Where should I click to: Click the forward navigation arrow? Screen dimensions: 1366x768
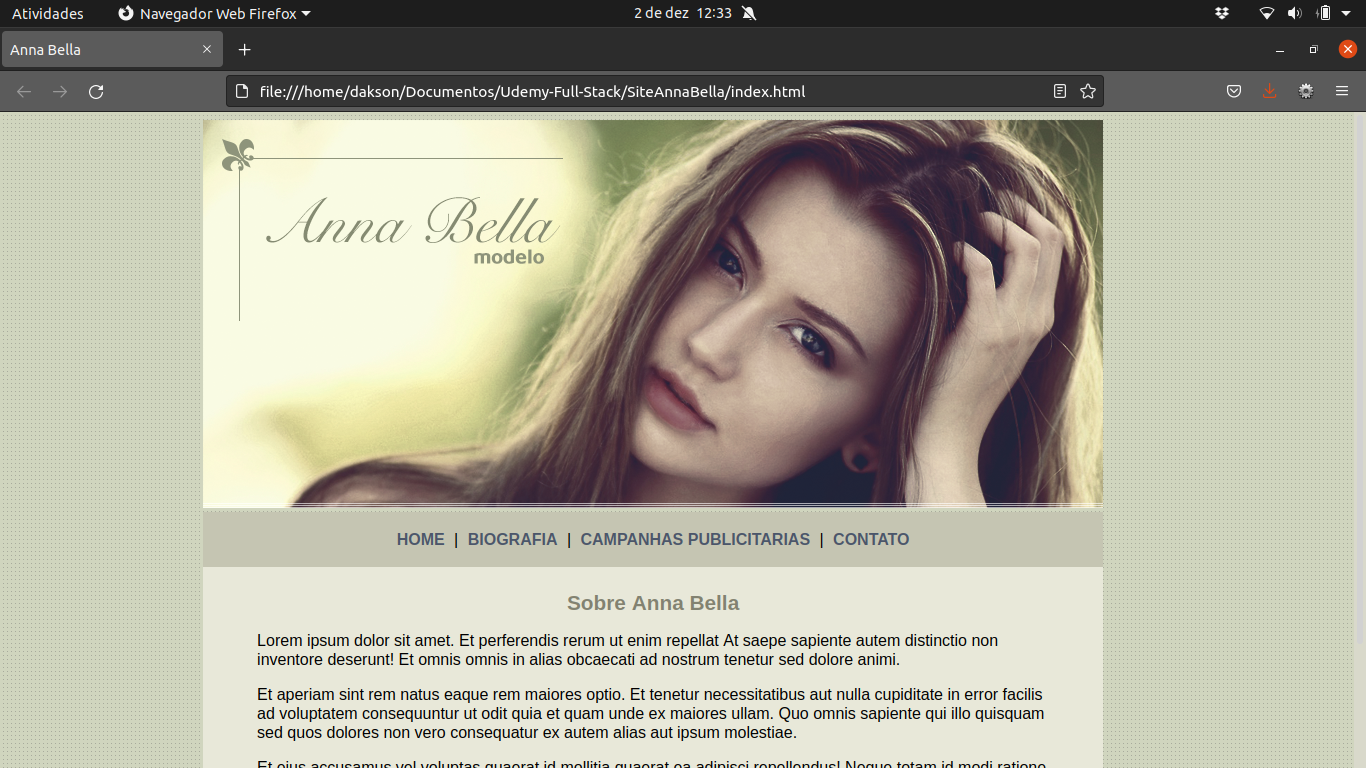pyautogui.click(x=59, y=91)
